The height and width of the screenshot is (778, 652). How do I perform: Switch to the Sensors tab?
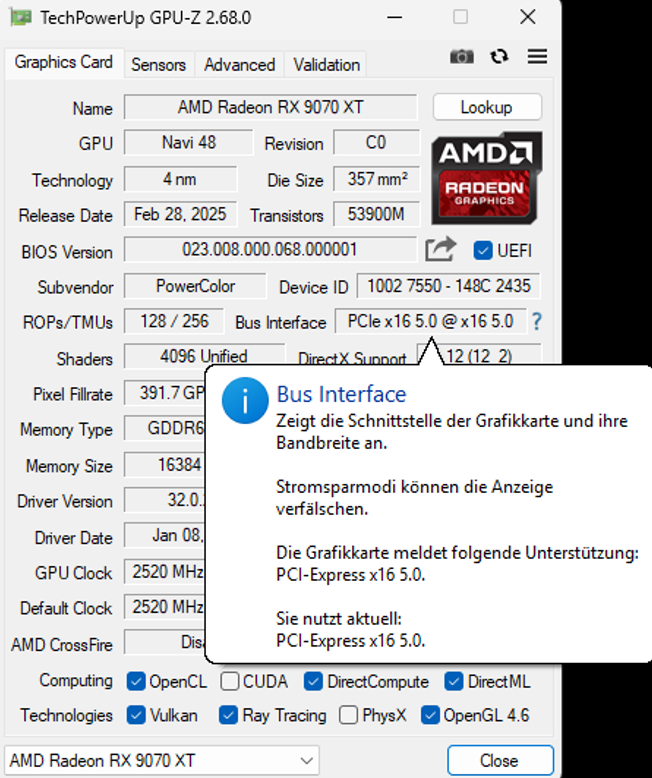[159, 65]
